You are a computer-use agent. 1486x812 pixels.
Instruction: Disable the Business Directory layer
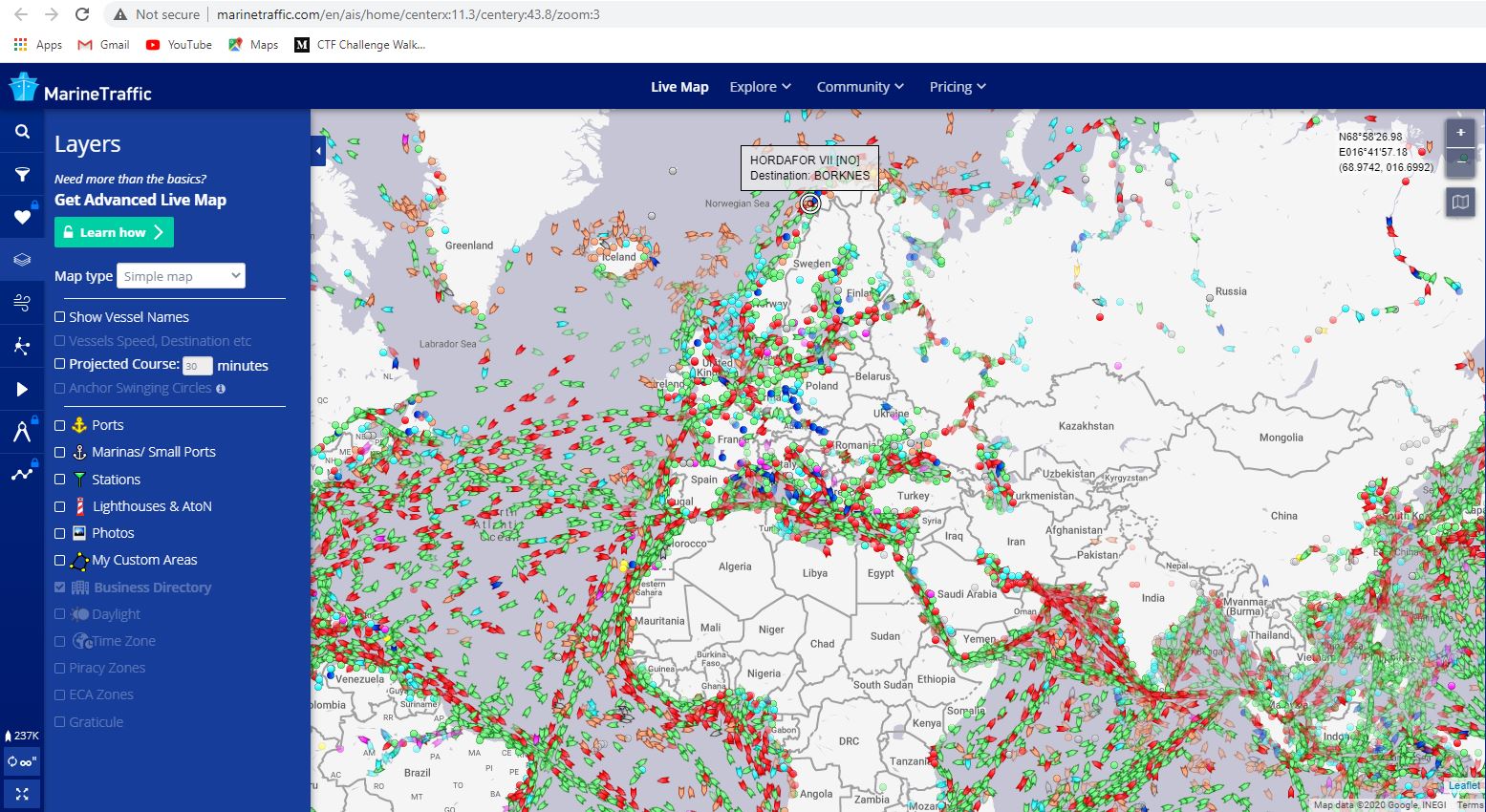point(59,587)
